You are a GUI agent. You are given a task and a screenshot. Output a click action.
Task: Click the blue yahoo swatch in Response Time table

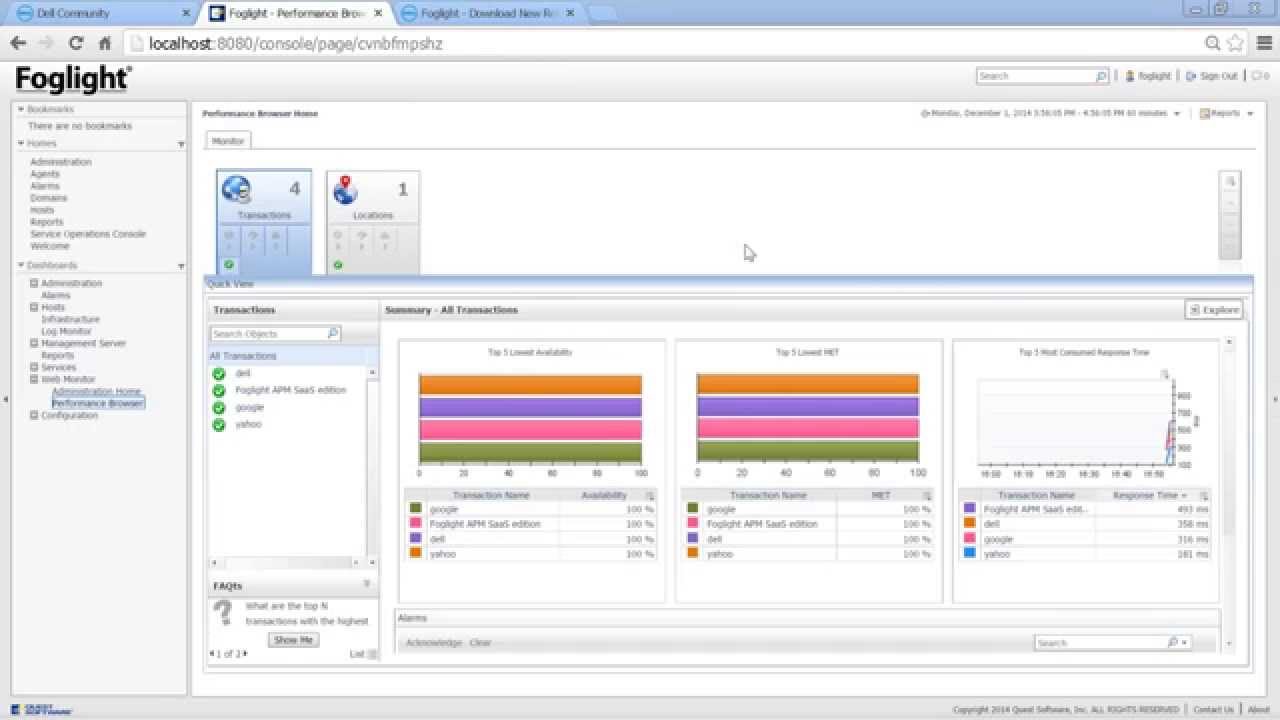point(969,554)
